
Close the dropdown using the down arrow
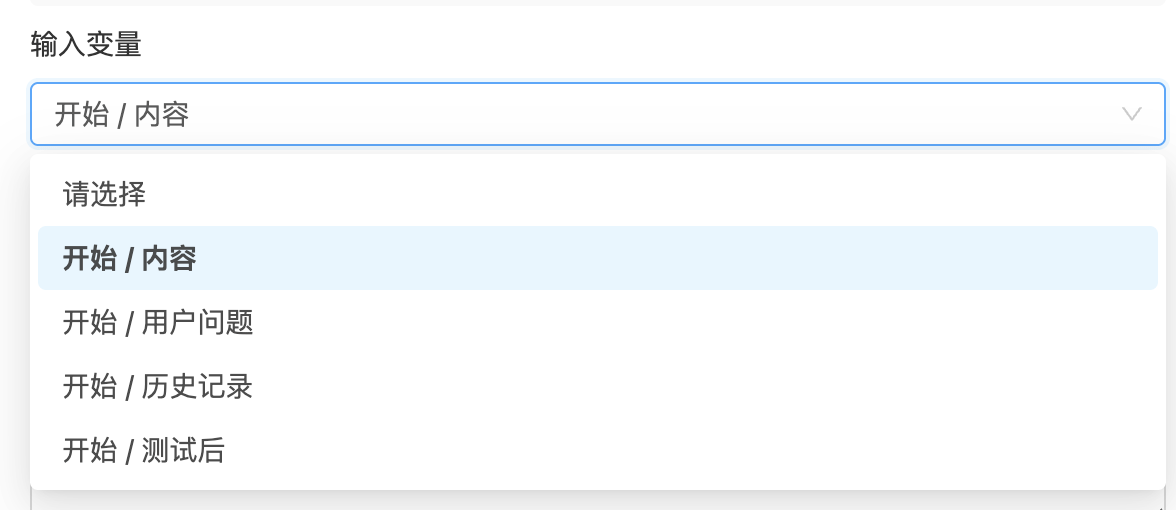click(1131, 114)
